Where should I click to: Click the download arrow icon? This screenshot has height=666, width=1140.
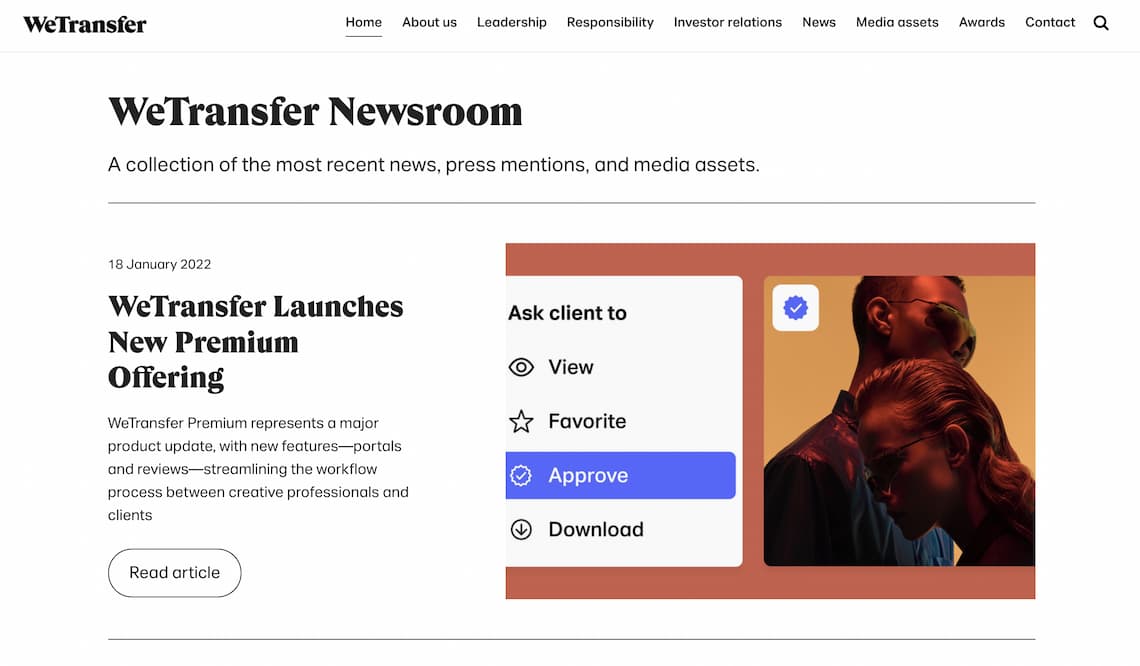pyautogui.click(x=521, y=530)
